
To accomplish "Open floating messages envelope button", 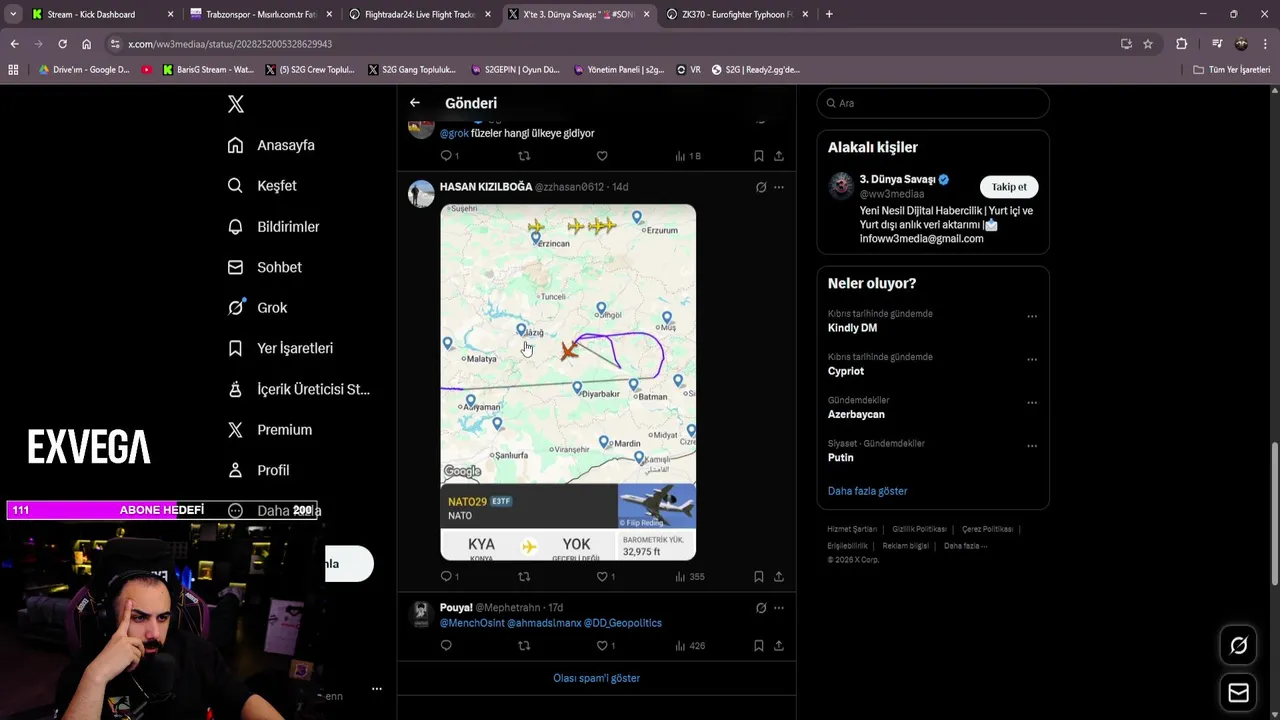I will click(1238, 693).
